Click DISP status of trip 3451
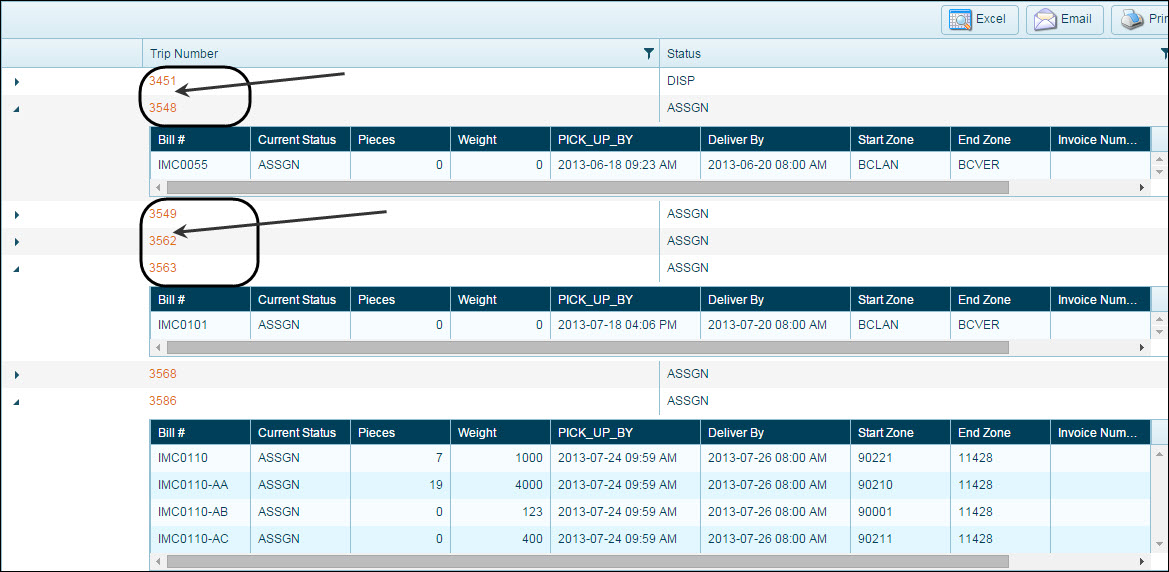 point(681,81)
